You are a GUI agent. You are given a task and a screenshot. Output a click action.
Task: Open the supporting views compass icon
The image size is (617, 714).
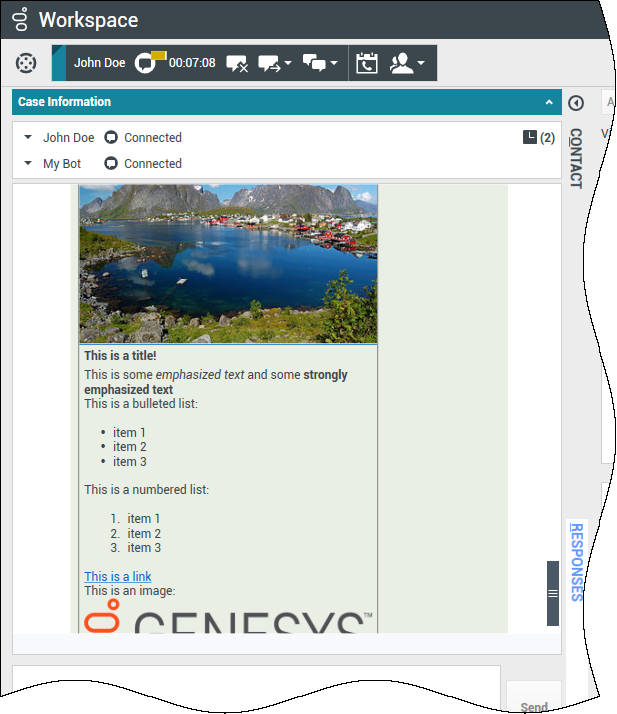26,63
